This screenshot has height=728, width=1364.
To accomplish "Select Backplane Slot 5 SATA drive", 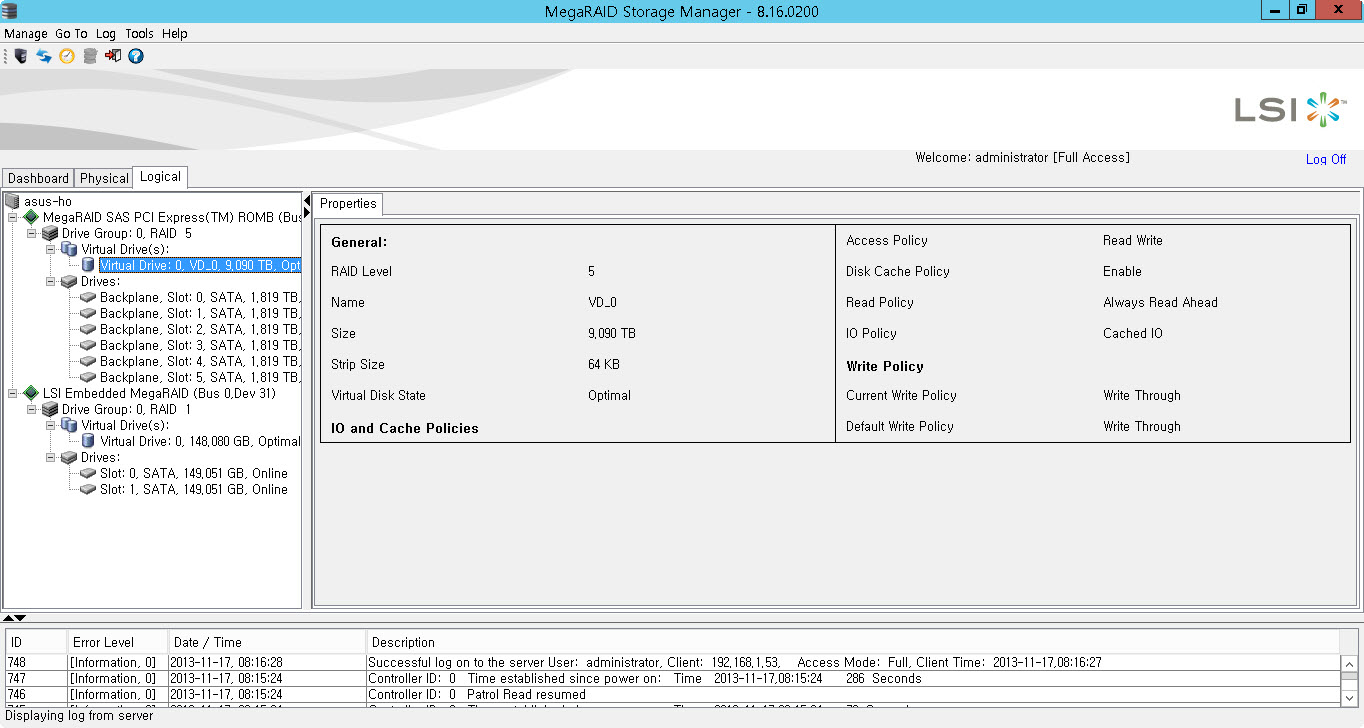I will pos(200,377).
